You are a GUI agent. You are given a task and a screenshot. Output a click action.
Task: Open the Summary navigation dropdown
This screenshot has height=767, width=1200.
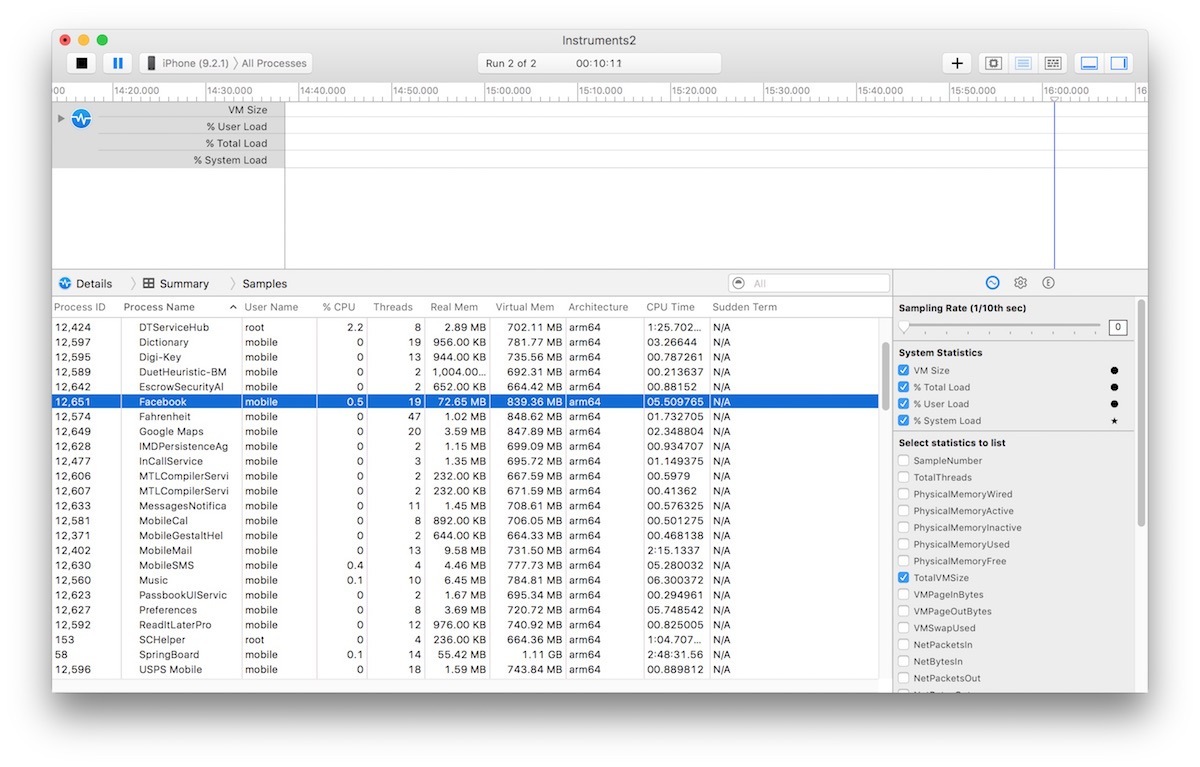click(184, 283)
